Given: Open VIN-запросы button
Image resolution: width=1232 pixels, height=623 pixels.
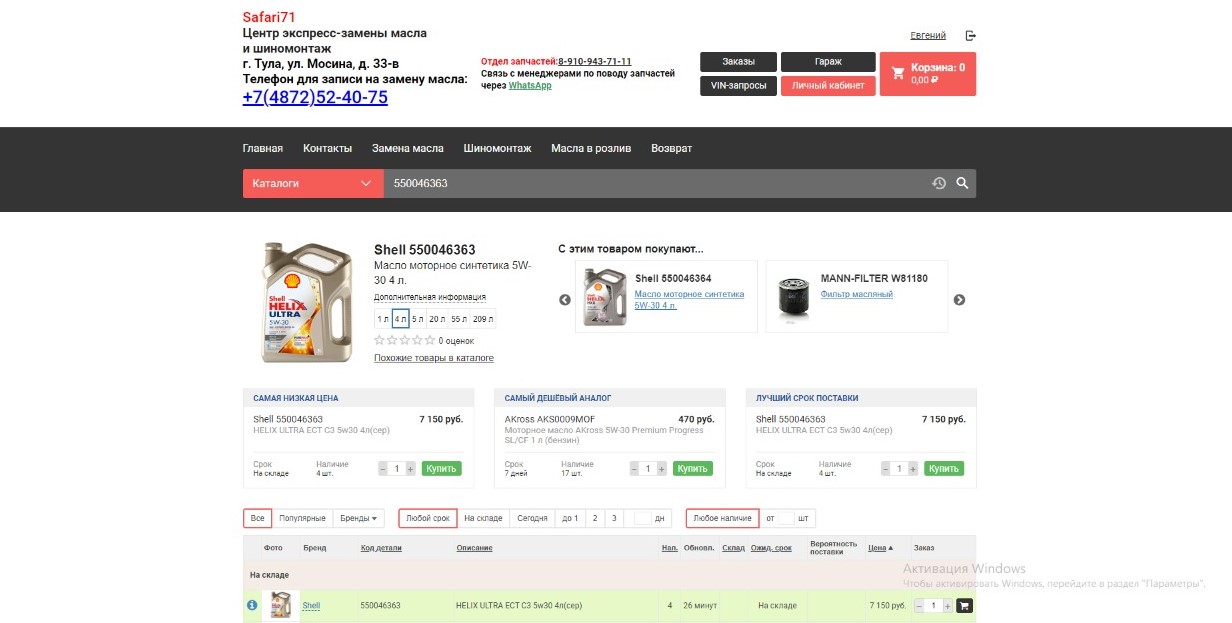Looking at the screenshot, I should (738, 86).
